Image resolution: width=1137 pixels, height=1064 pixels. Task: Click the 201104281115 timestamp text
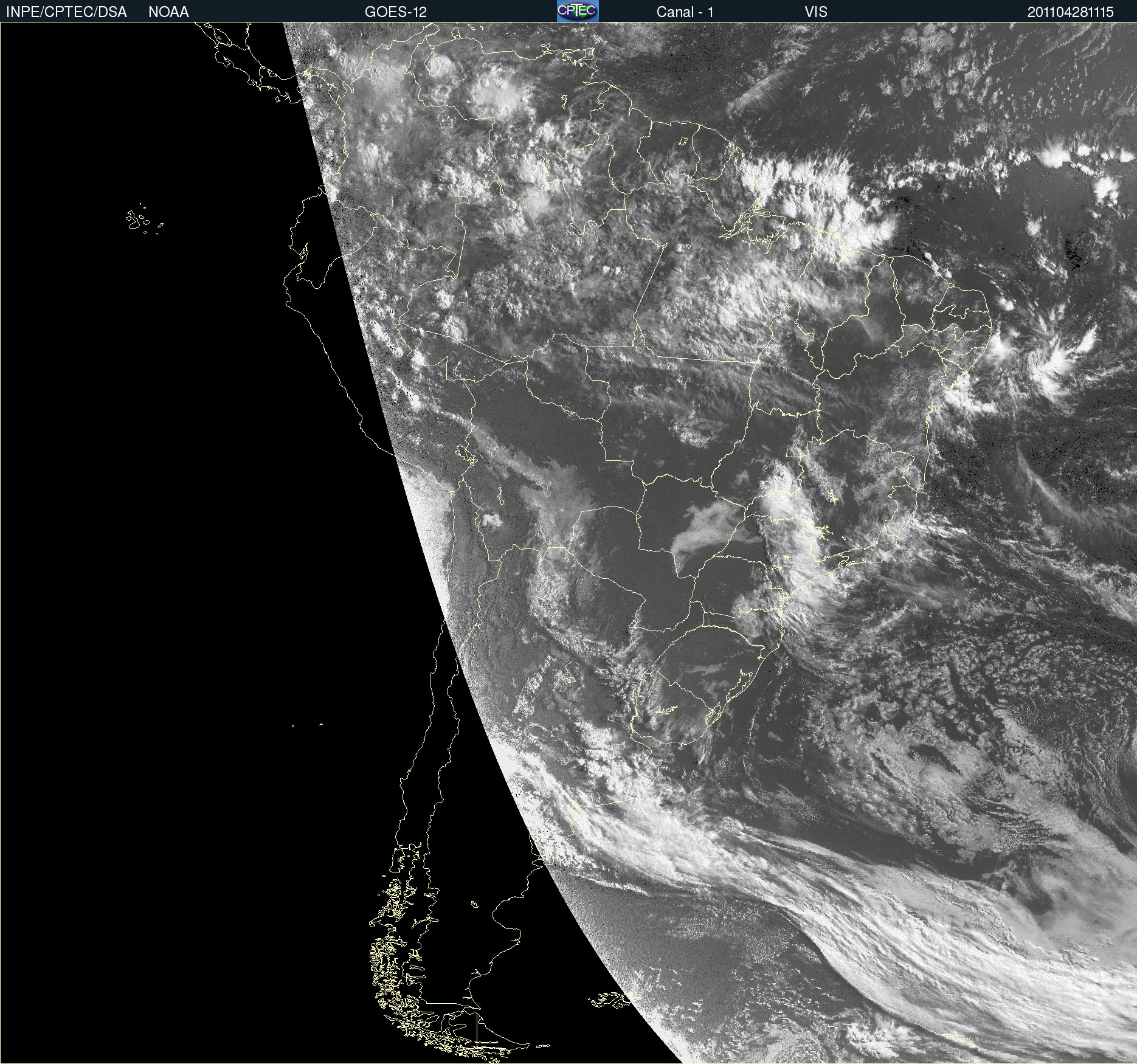[x=1071, y=12]
